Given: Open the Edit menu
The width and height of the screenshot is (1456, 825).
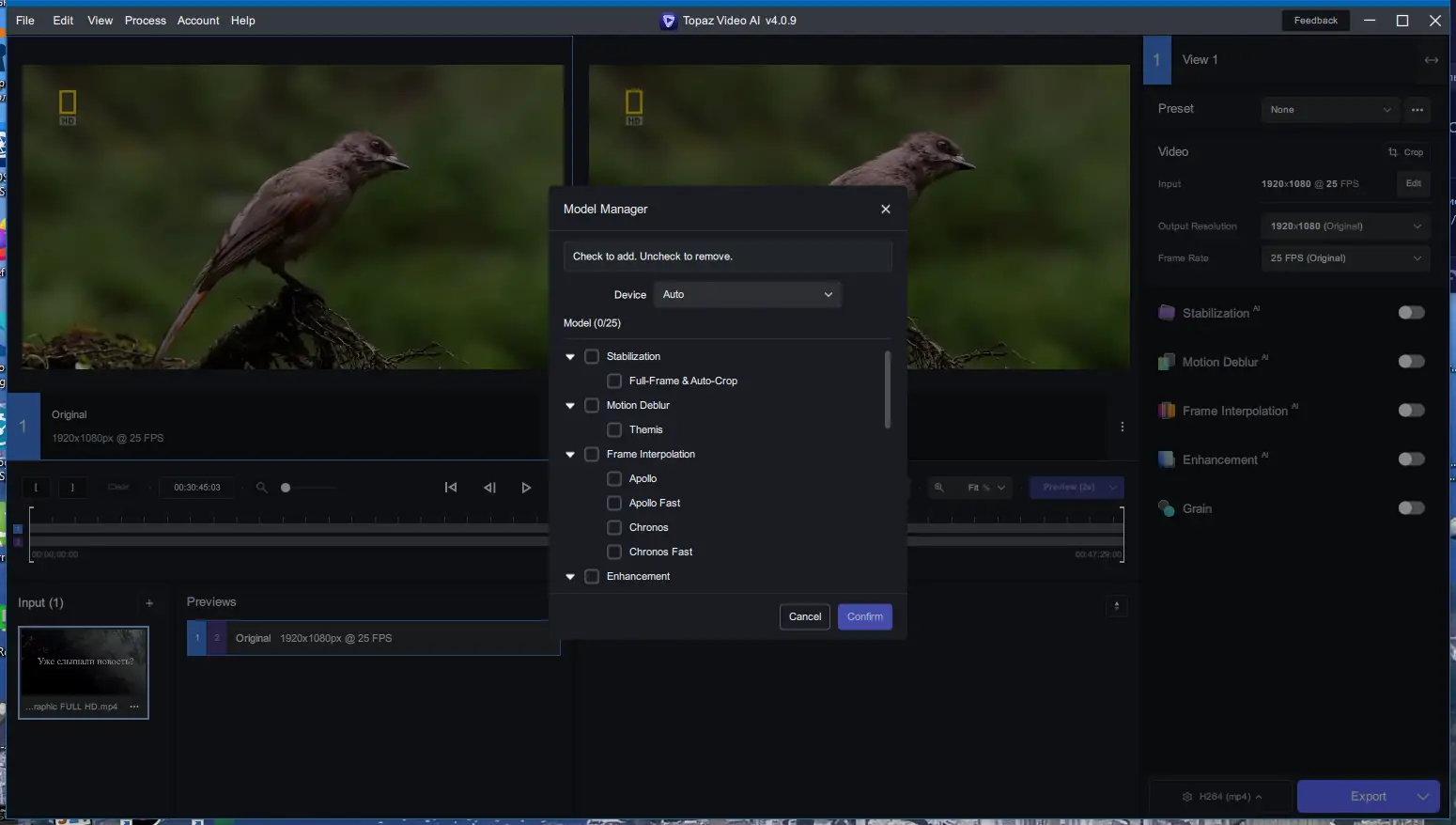Looking at the screenshot, I should click(63, 21).
